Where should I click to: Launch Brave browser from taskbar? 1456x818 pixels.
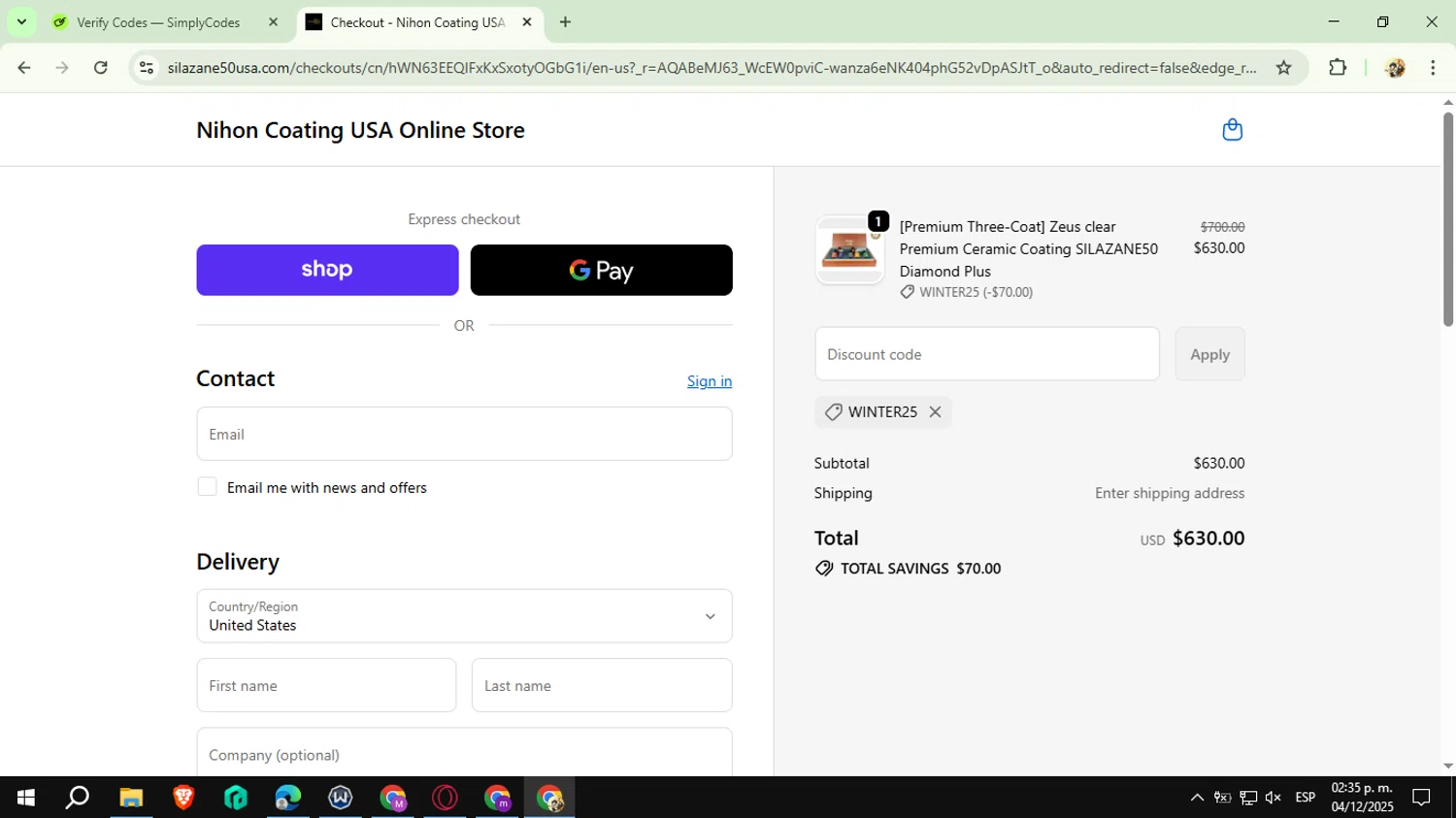pos(183,798)
